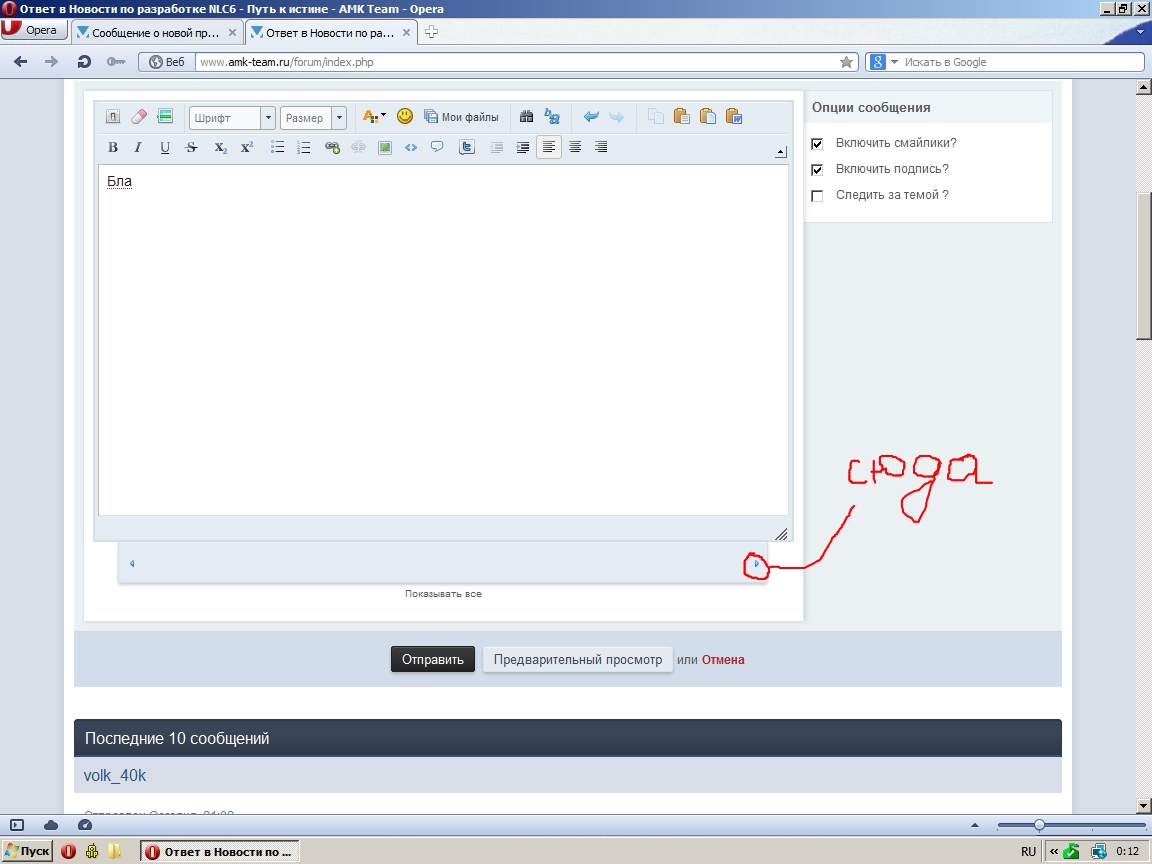Switch to Ответ в Новости по ра... tab
Viewport: 1152px width, 864px height.
click(329, 32)
